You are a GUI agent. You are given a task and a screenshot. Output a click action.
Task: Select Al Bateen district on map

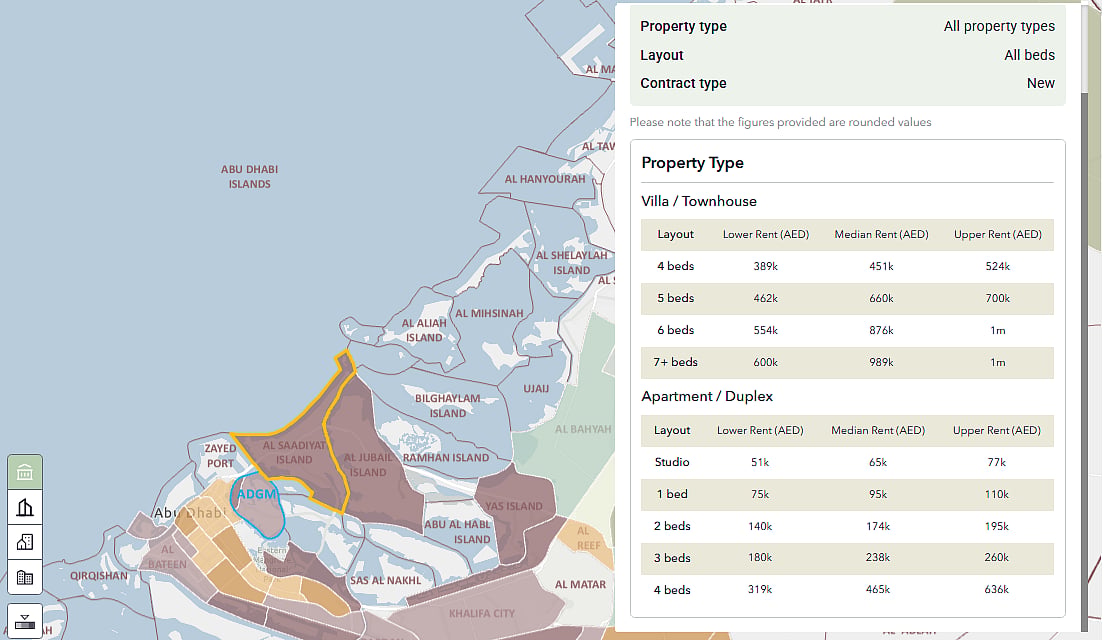click(x=167, y=557)
